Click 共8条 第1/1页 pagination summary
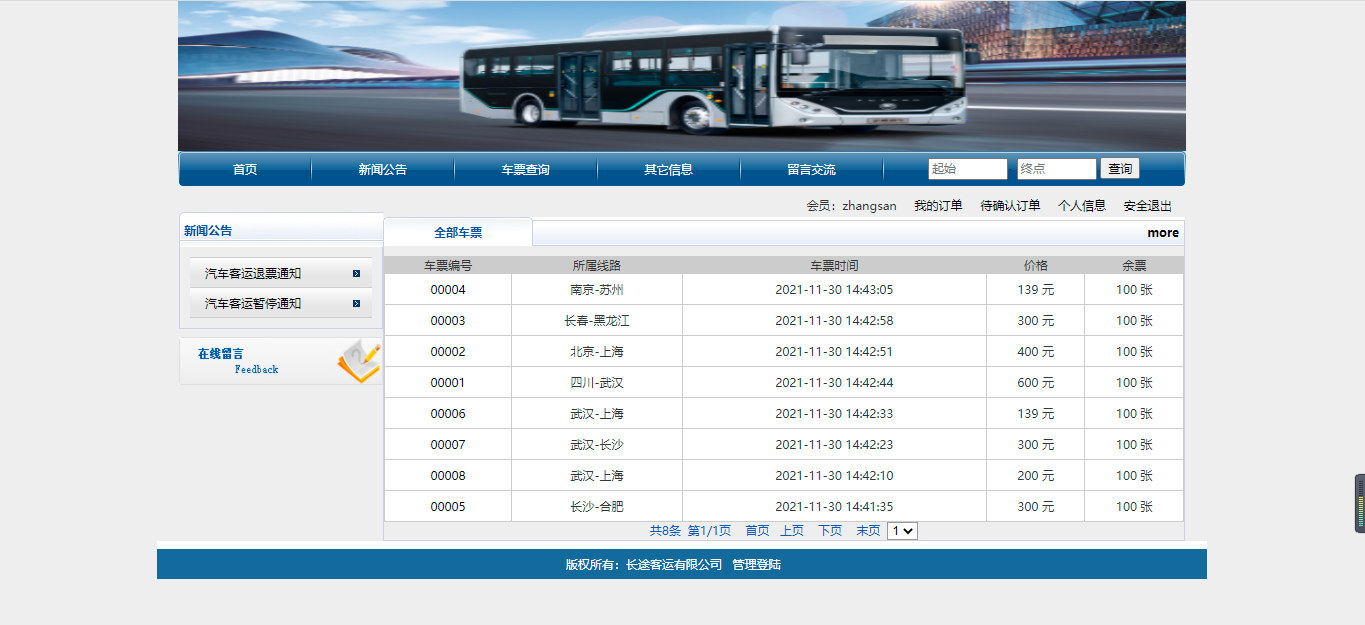 (690, 531)
